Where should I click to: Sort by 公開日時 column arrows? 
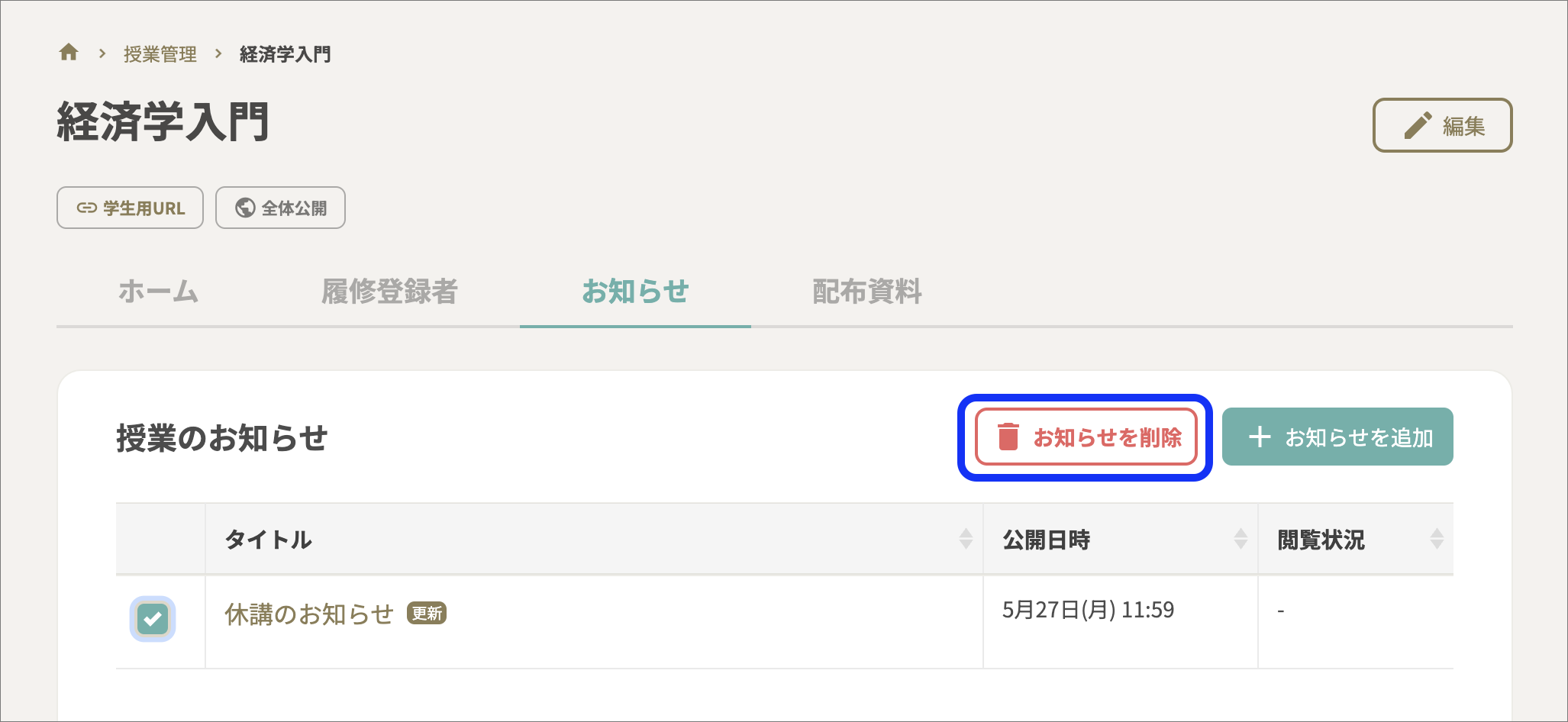(1241, 539)
